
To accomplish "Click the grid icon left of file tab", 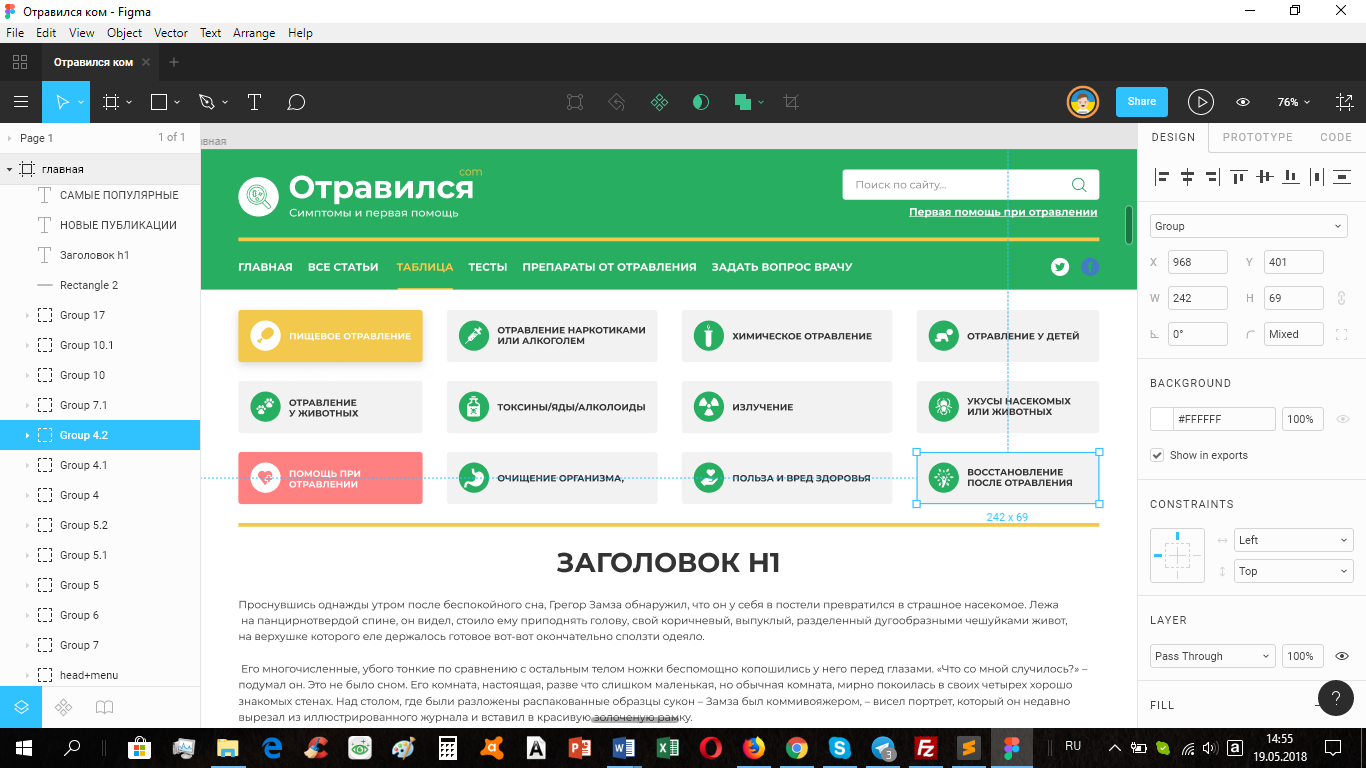I will click(20, 62).
